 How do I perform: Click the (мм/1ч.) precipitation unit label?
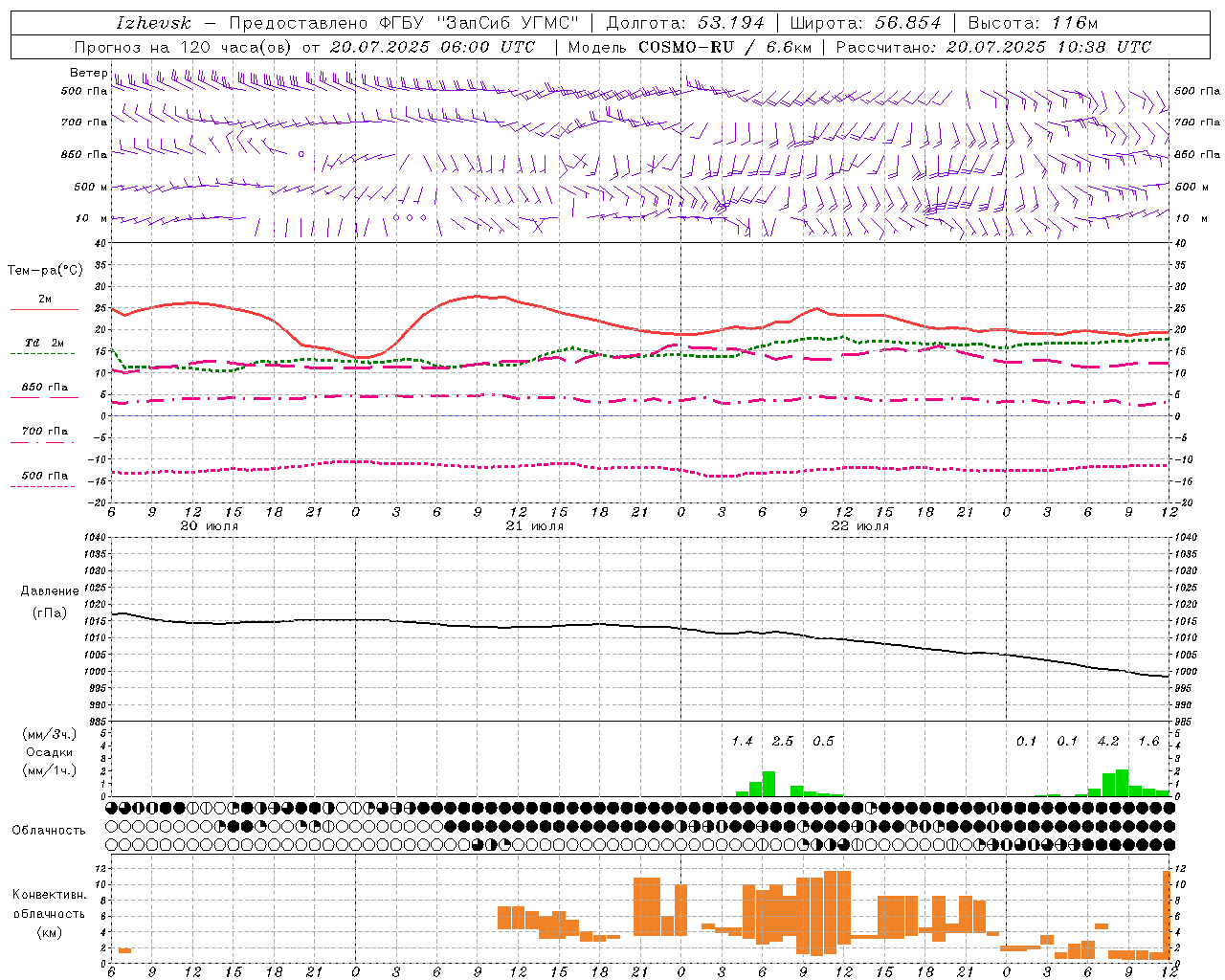[x=49, y=770]
